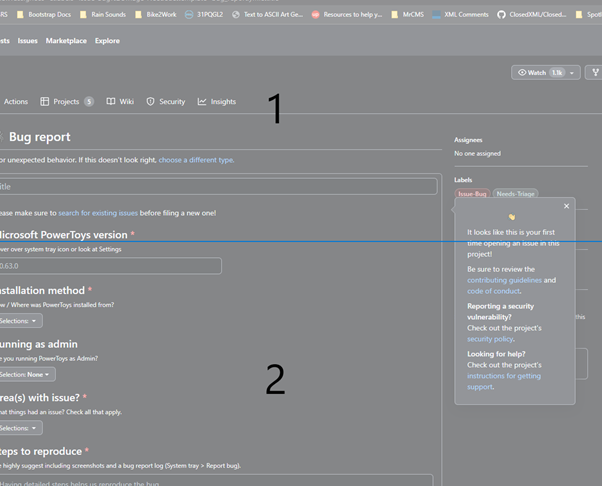This screenshot has height=486, width=602.
Task: Open Marketplace in GitHub header
Action: tap(66, 41)
